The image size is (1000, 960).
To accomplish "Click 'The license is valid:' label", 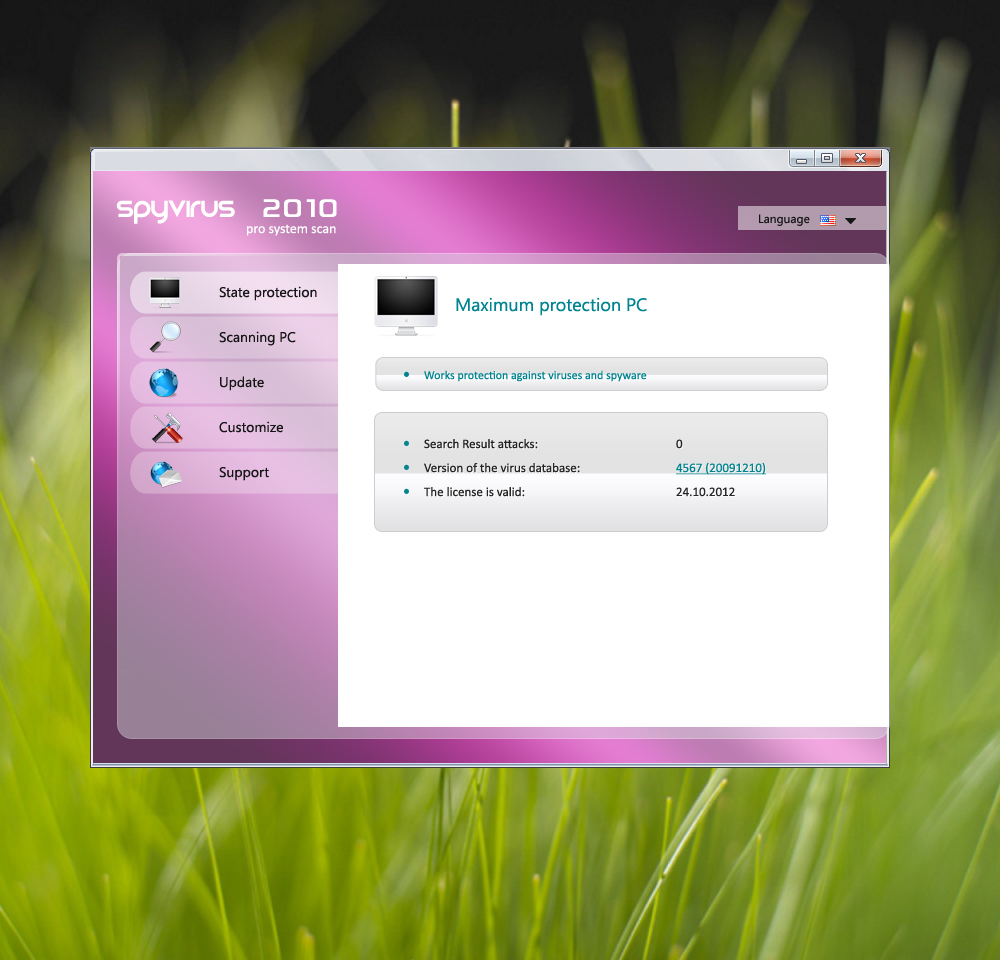I will pos(474,492).
